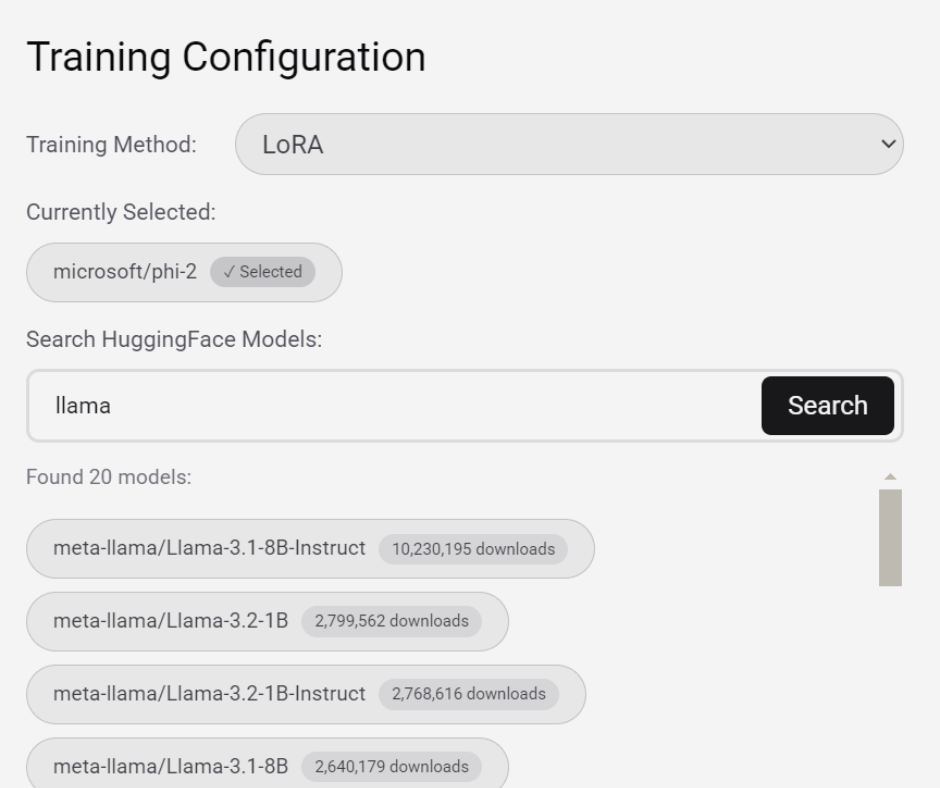Click the chevron arrow on the LoRA selector
Viewport: 940px width, 788px height.
click(886, 145)
